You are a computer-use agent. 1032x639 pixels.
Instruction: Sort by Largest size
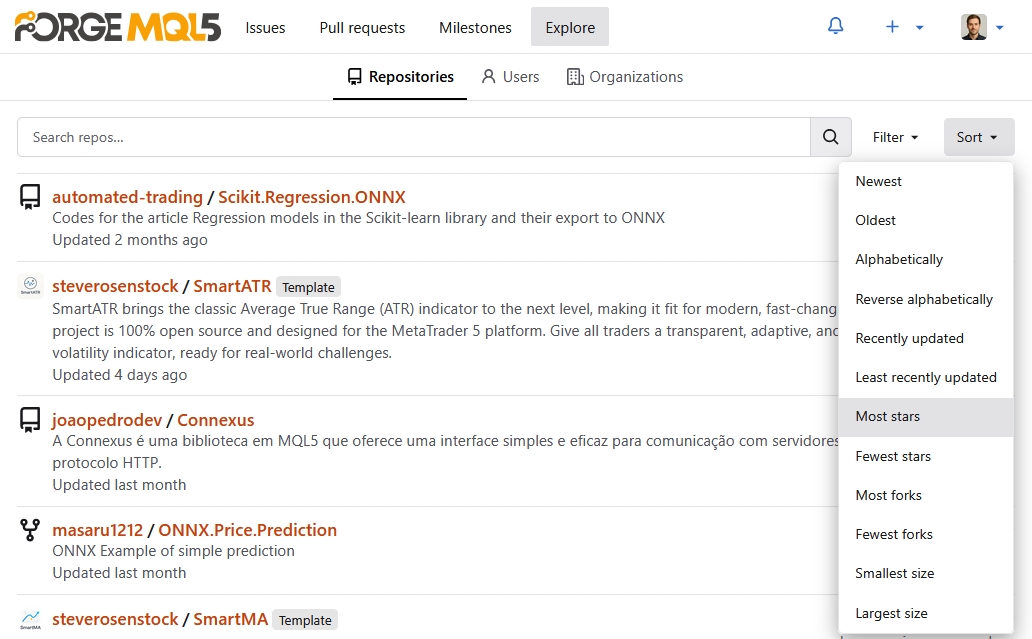(x=925, y=613)
